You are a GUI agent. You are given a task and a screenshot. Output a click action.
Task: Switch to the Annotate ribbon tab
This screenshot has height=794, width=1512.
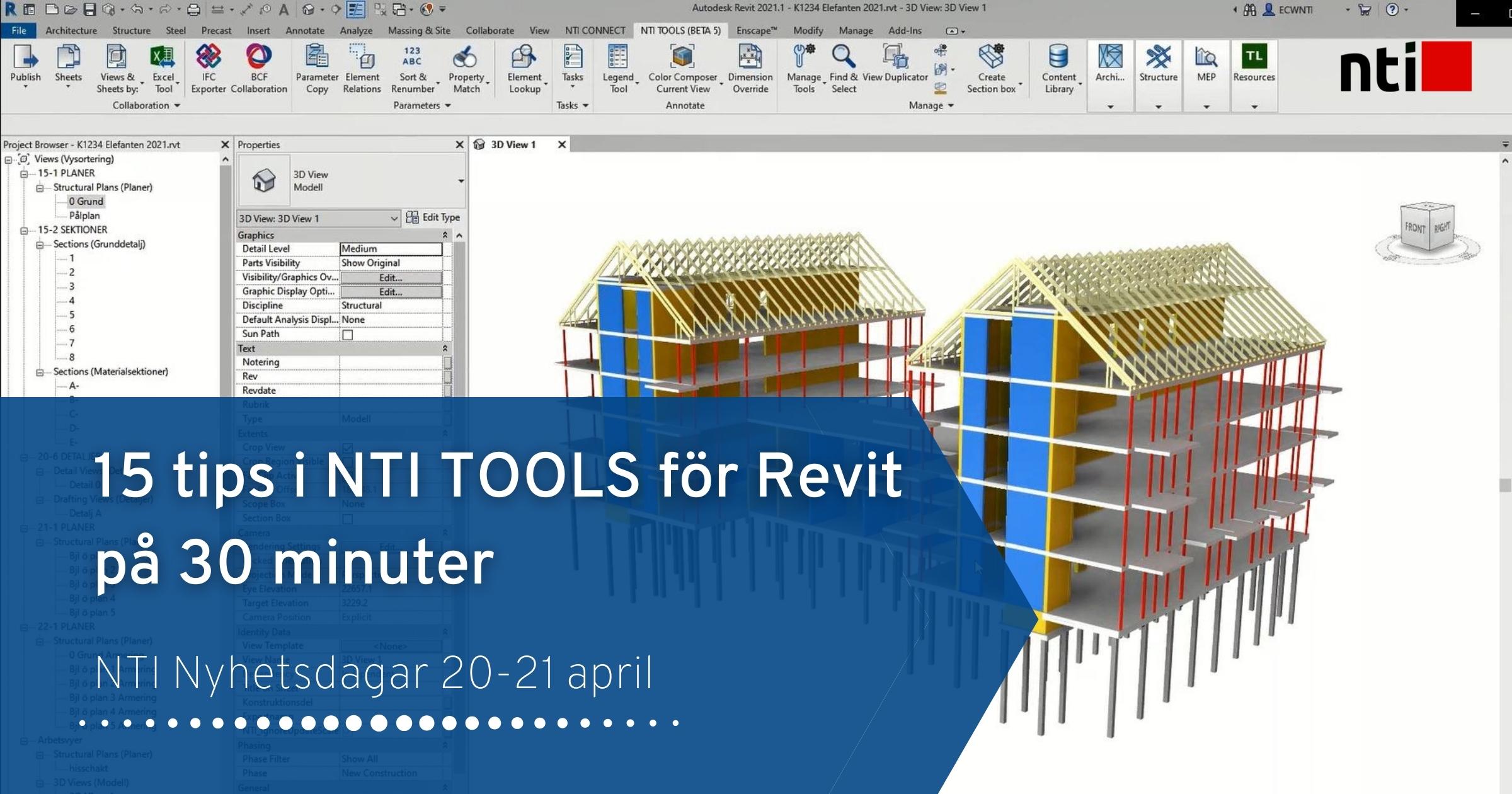pyautogui.click(x=305, y=30)
